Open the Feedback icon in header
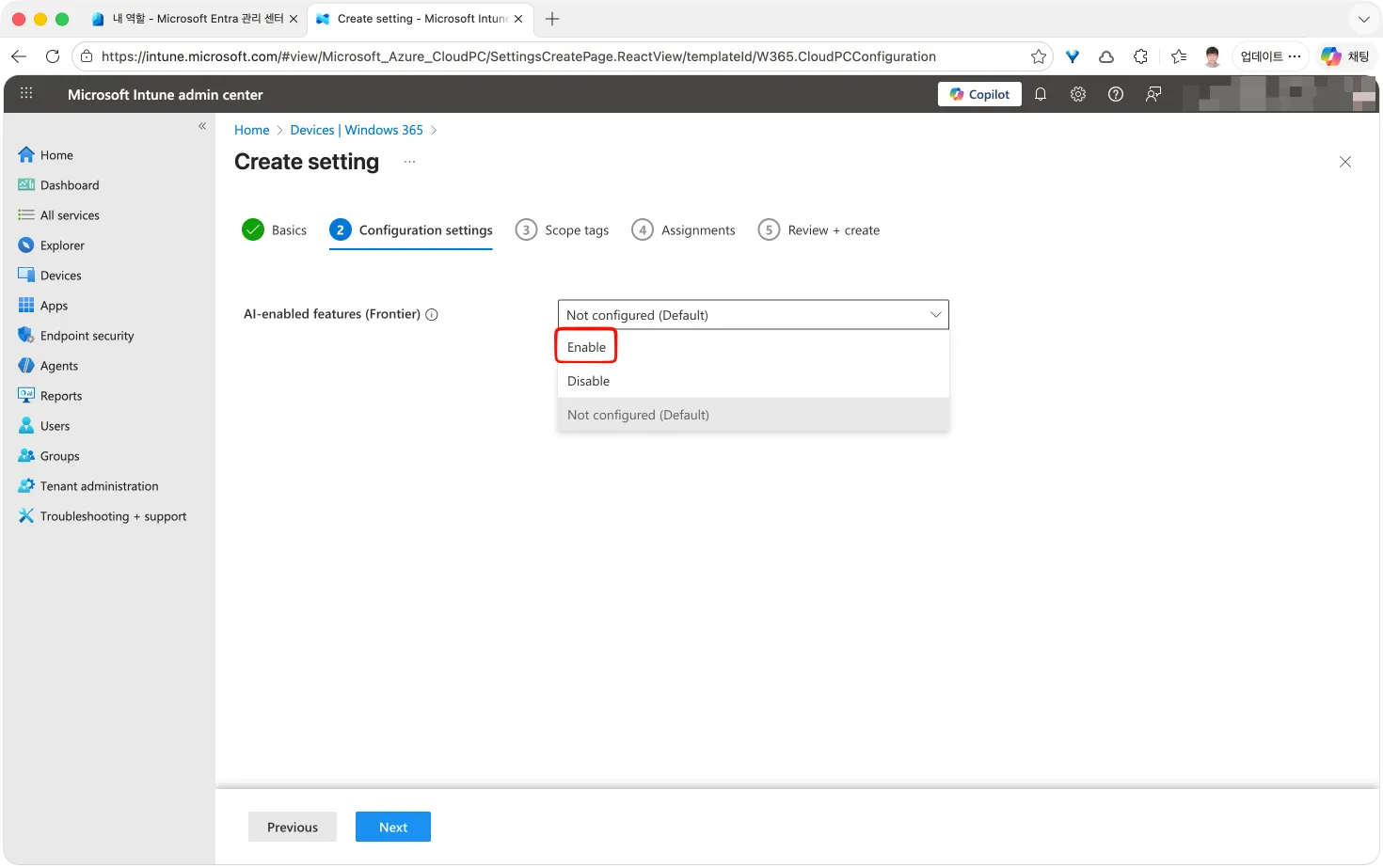Screen dimensions: 1383x868 click(1153, 94)
